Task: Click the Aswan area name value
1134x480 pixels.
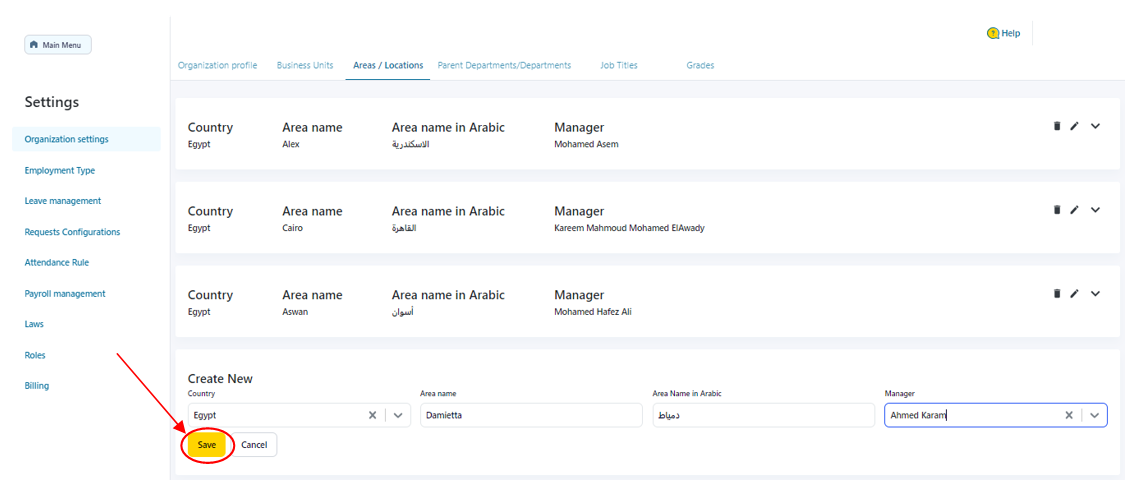Action: coord(295,312)
